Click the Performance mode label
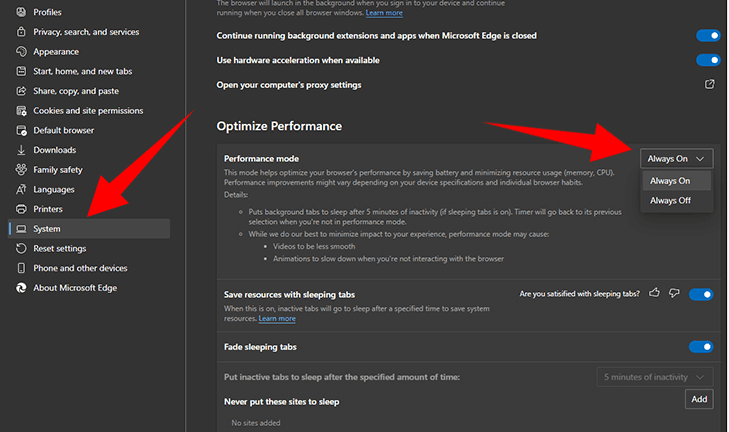 (261, 159)
